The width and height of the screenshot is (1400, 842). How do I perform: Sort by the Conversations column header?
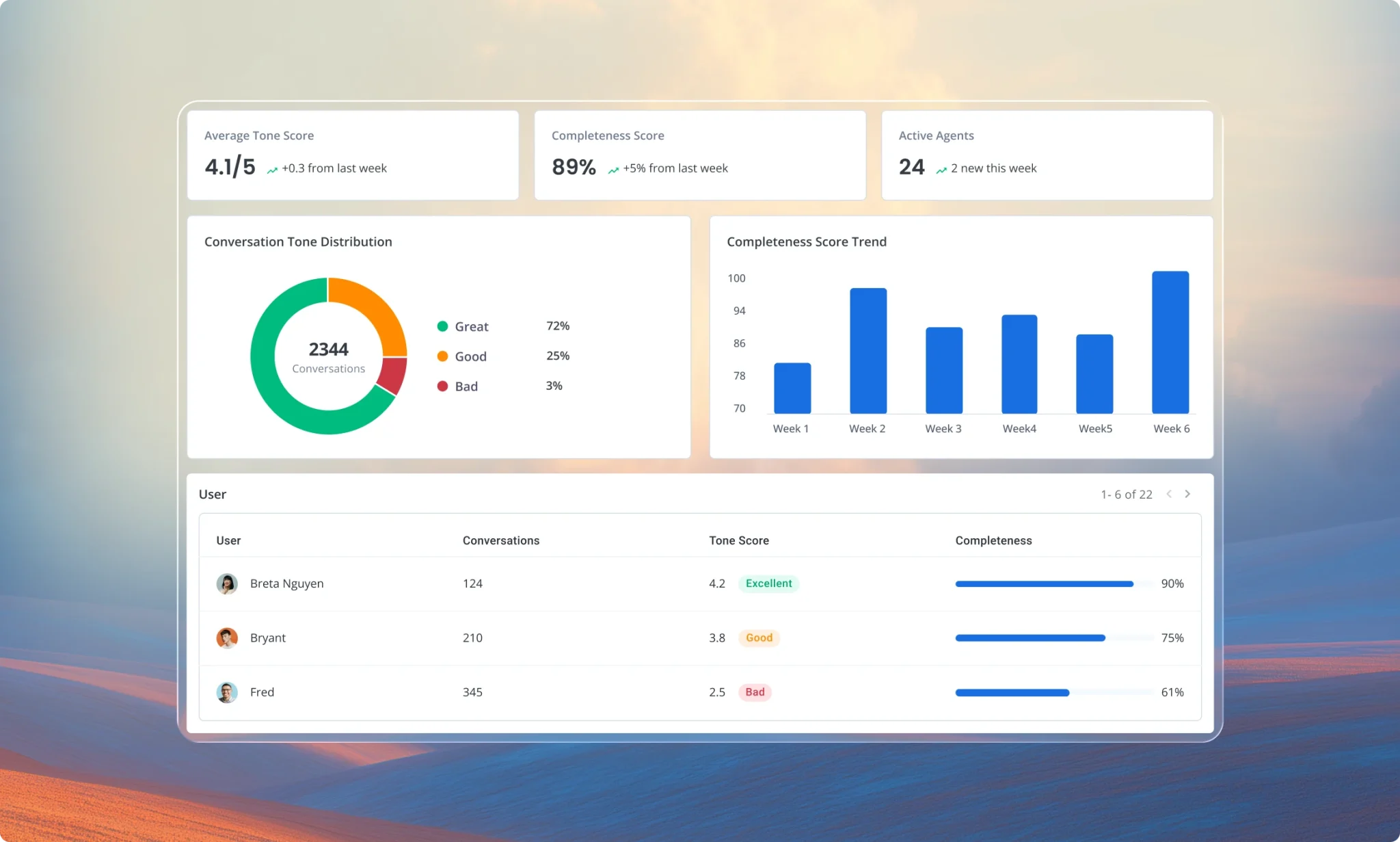(501, 540)
